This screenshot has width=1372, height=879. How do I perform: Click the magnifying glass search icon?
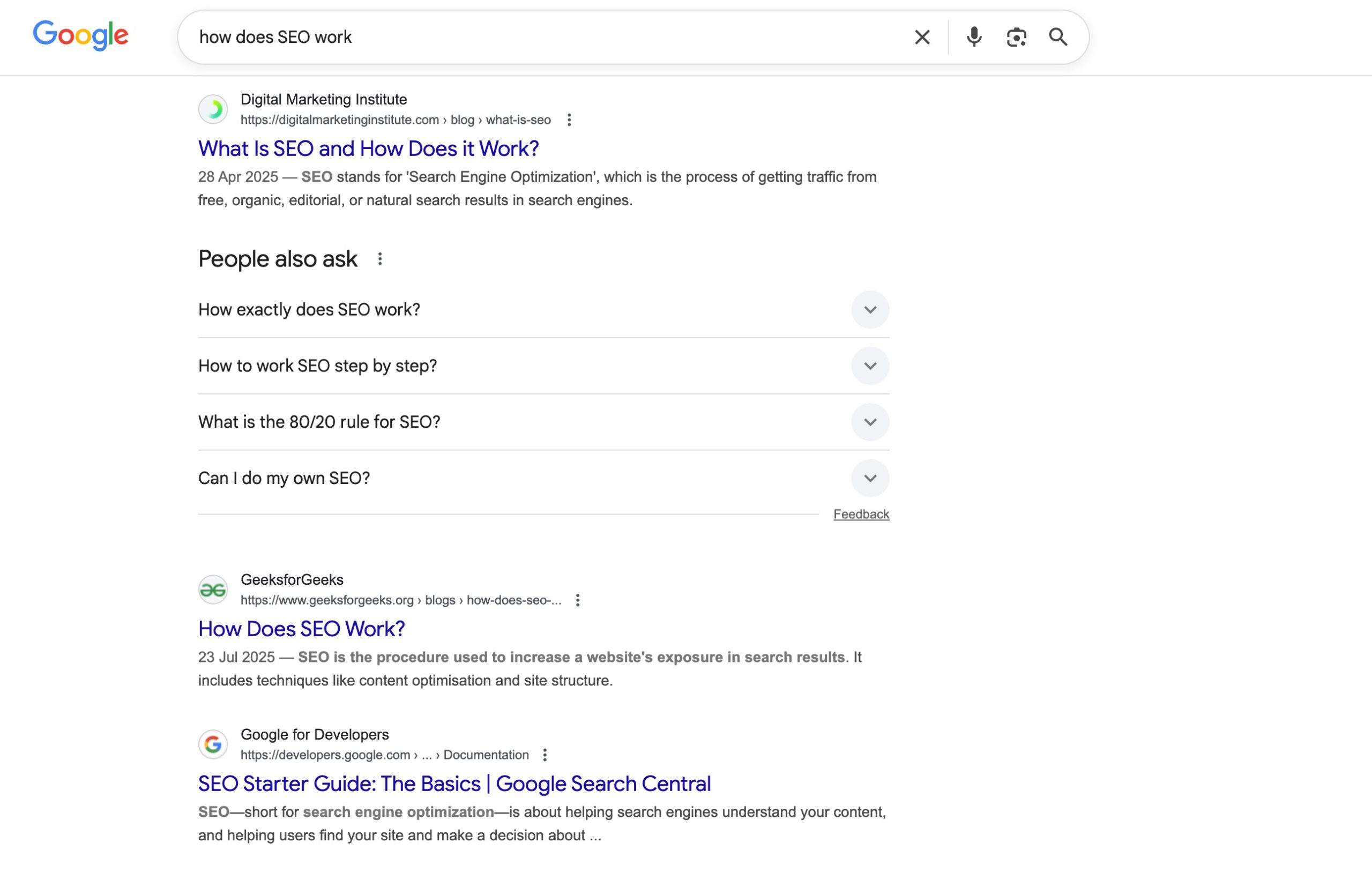[x=1057, y=37]
